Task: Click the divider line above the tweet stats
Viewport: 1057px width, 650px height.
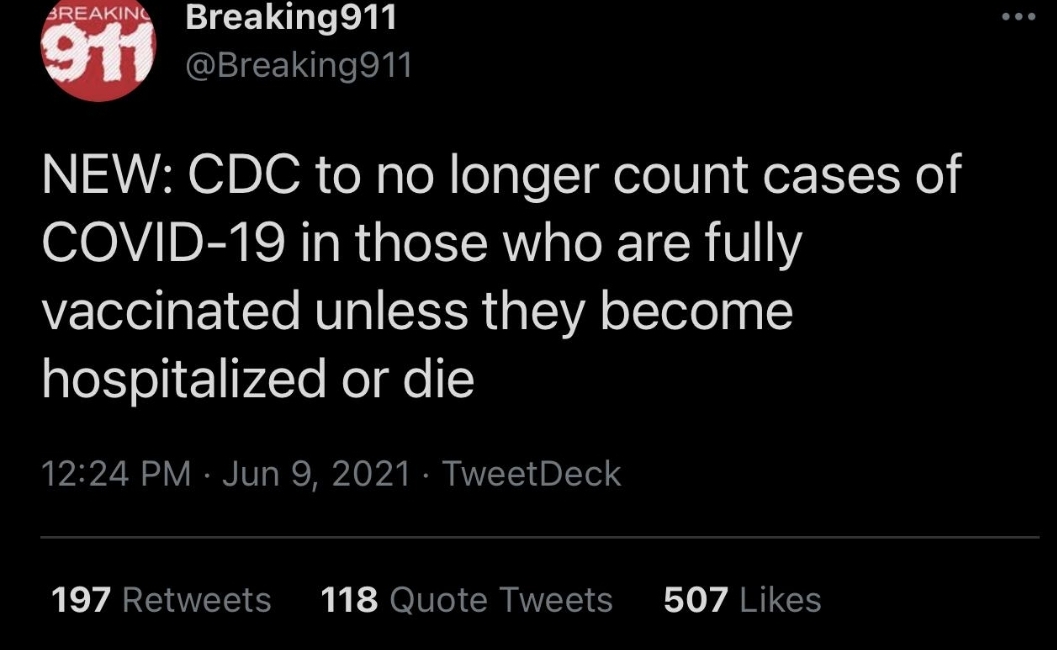Action: [540, 537]
